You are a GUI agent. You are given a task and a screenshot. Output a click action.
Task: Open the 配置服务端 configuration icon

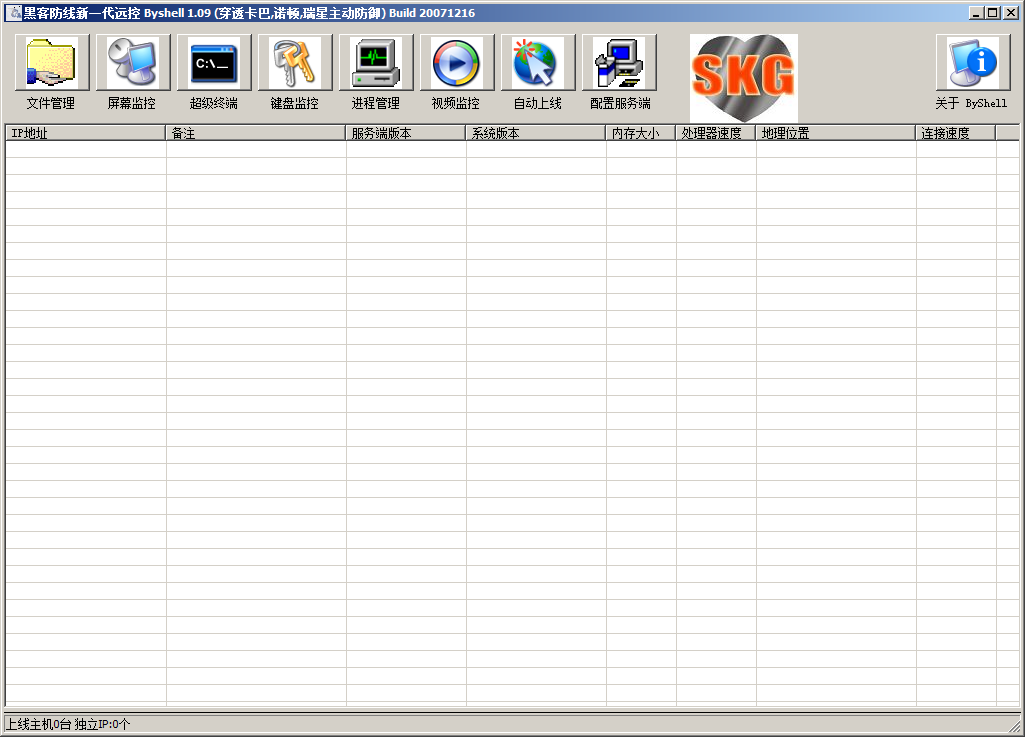pos(619,64)
